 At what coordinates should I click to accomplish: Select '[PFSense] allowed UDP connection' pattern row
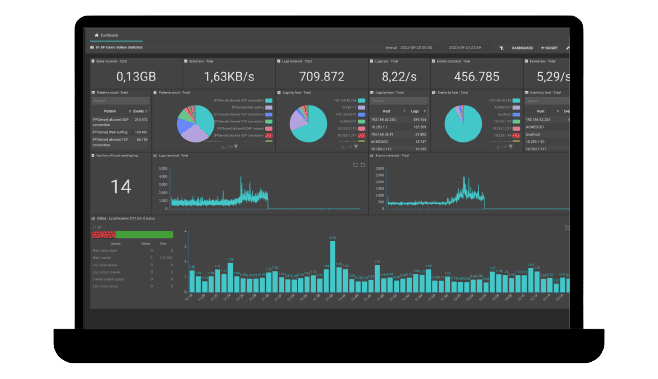(x=120, y=122)
